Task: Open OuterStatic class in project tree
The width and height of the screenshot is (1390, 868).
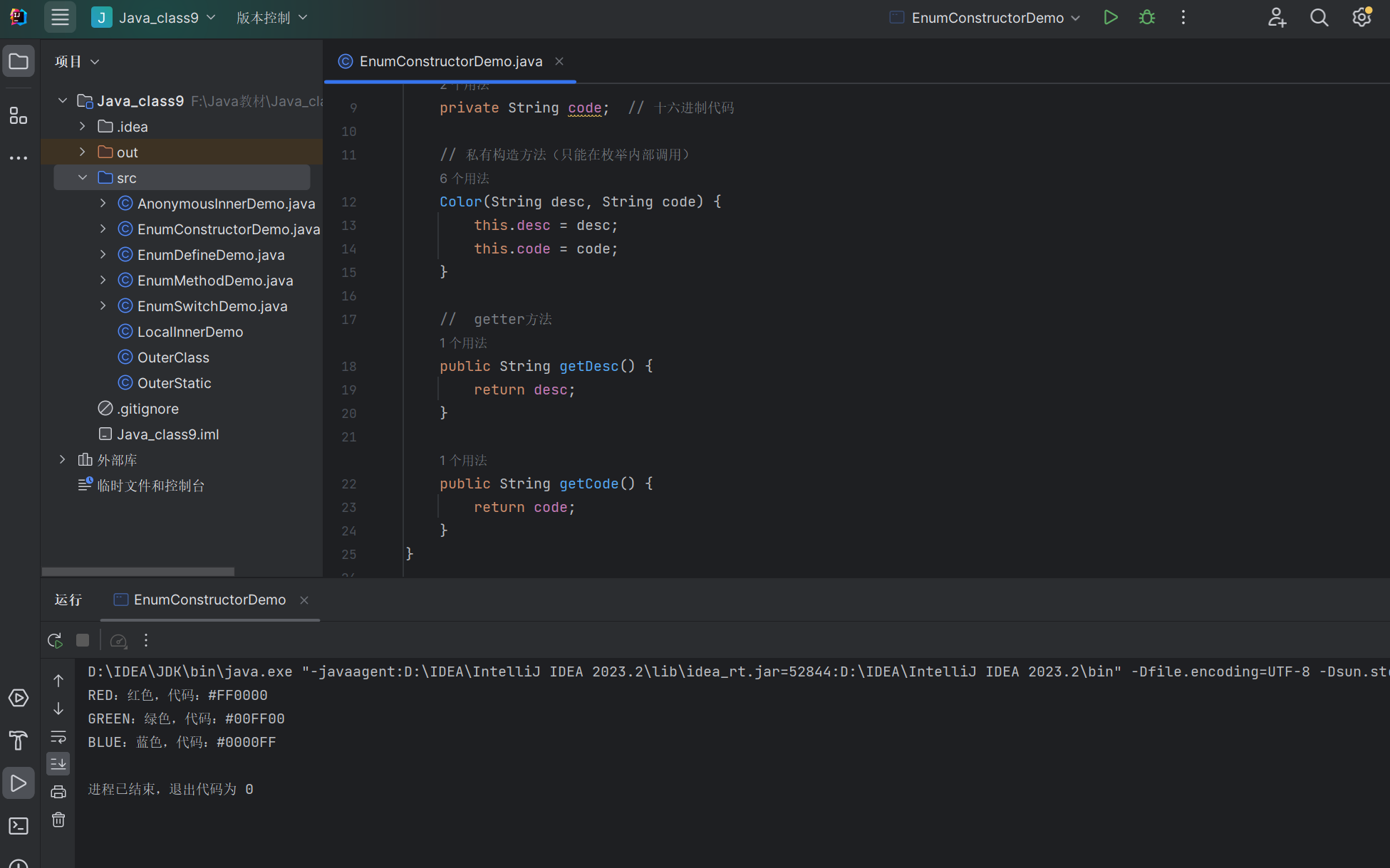Action: tap(174, 383)
